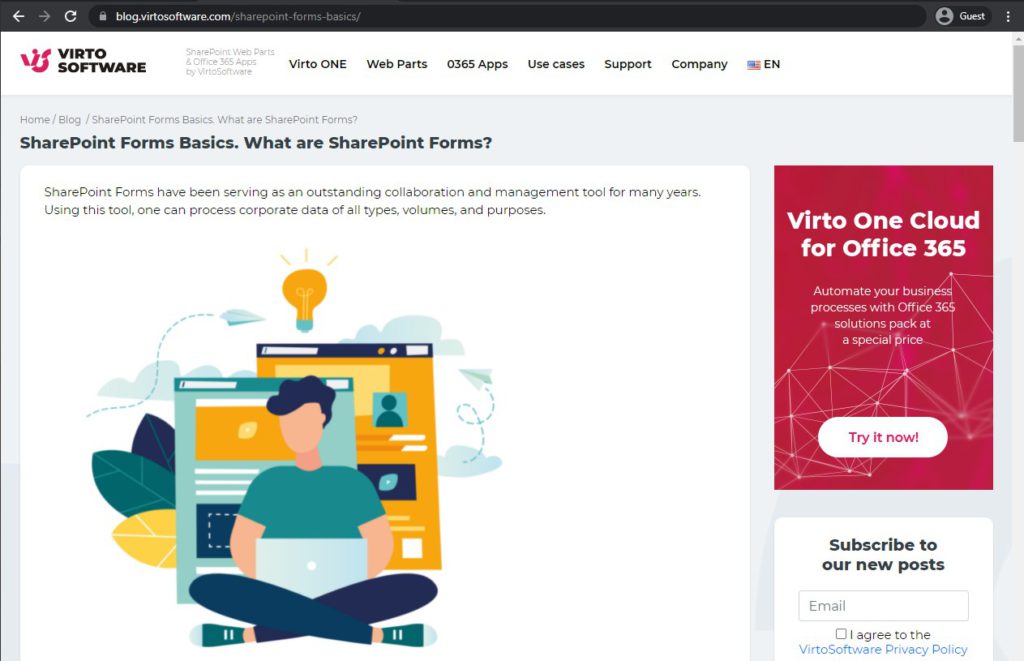Click the Virto Software logo
Screen dimensions: 1024x661
click(x=83, y=61)
